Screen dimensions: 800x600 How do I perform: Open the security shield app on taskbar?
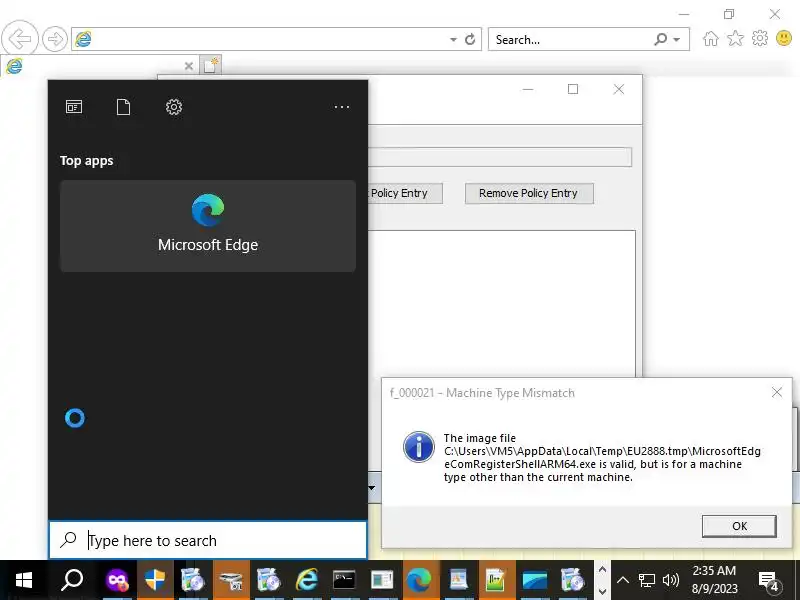[155, 580]
